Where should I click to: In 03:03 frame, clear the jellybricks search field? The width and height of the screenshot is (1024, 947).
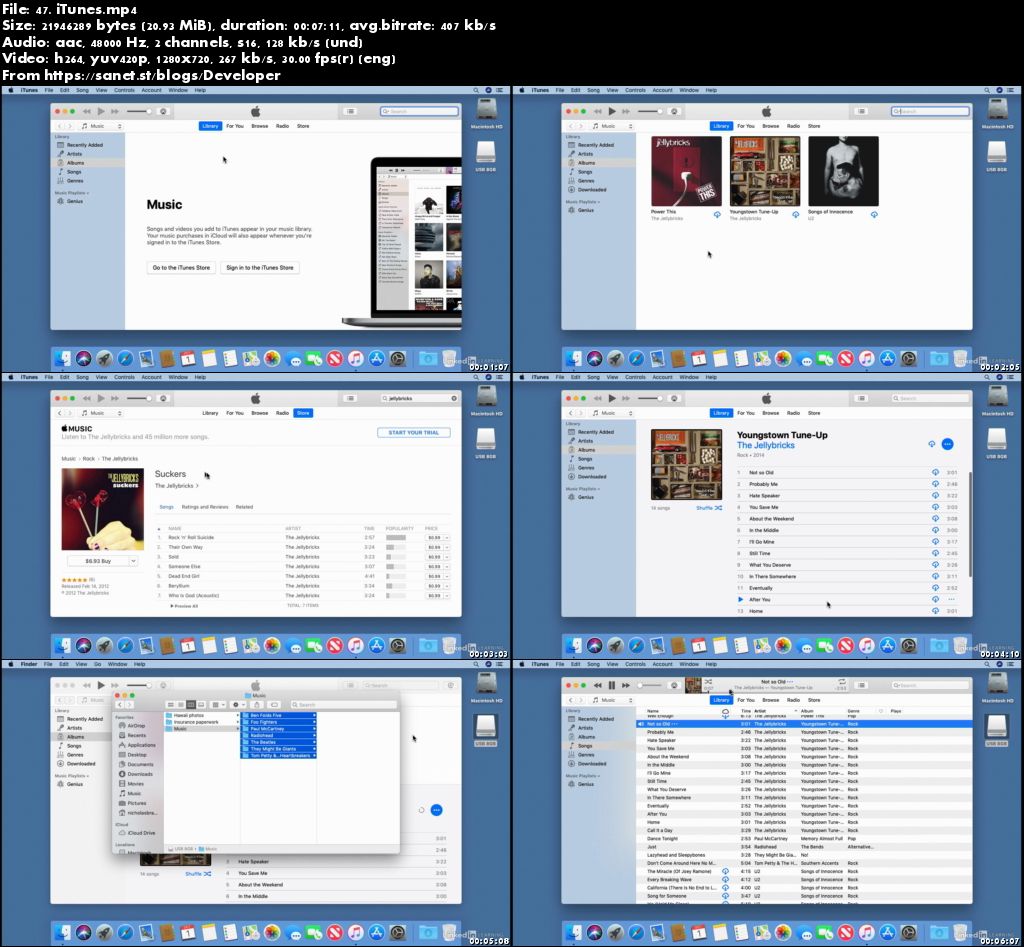pos(454,398)
